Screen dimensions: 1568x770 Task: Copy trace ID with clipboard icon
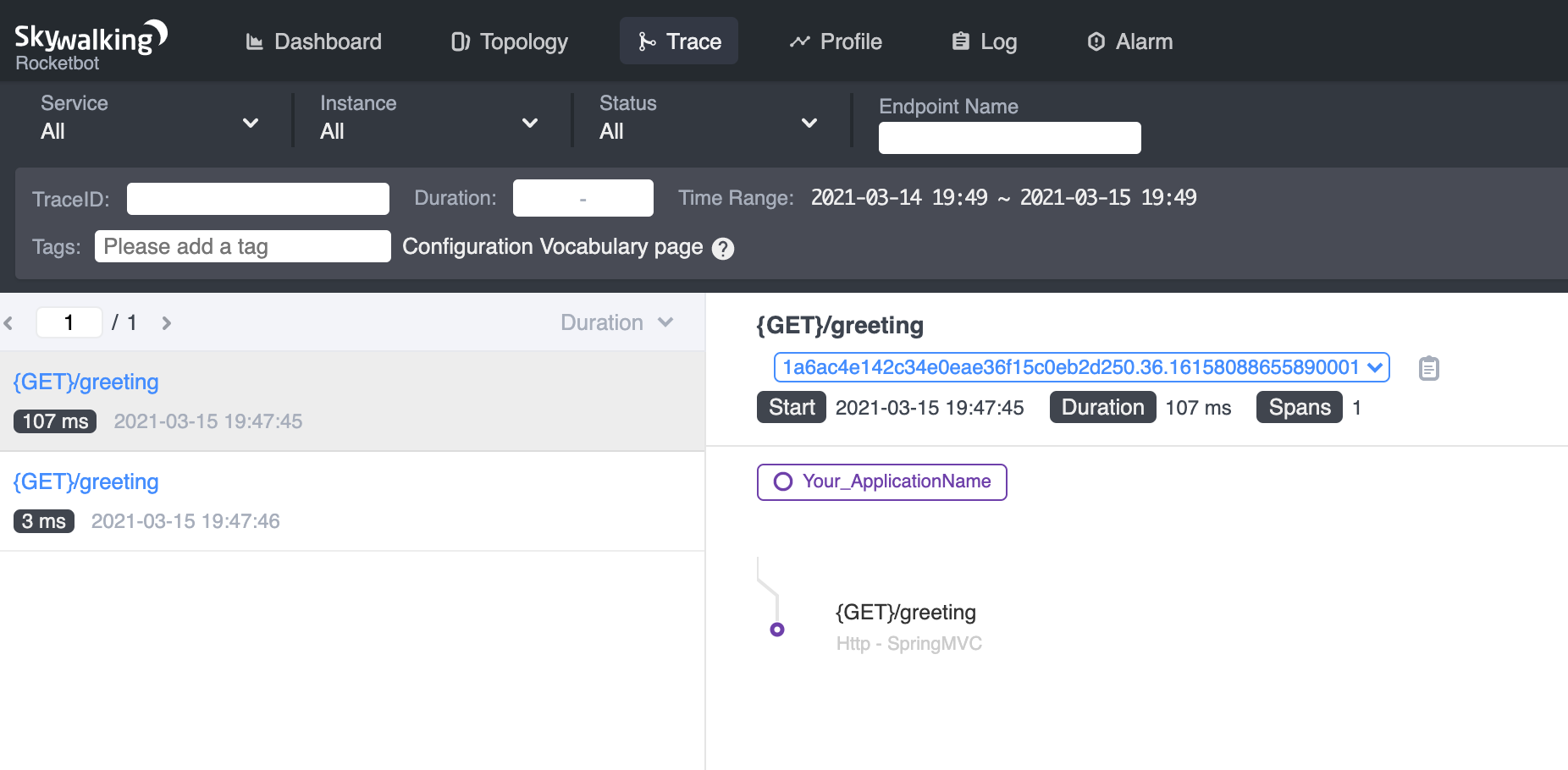point(1428,368)
